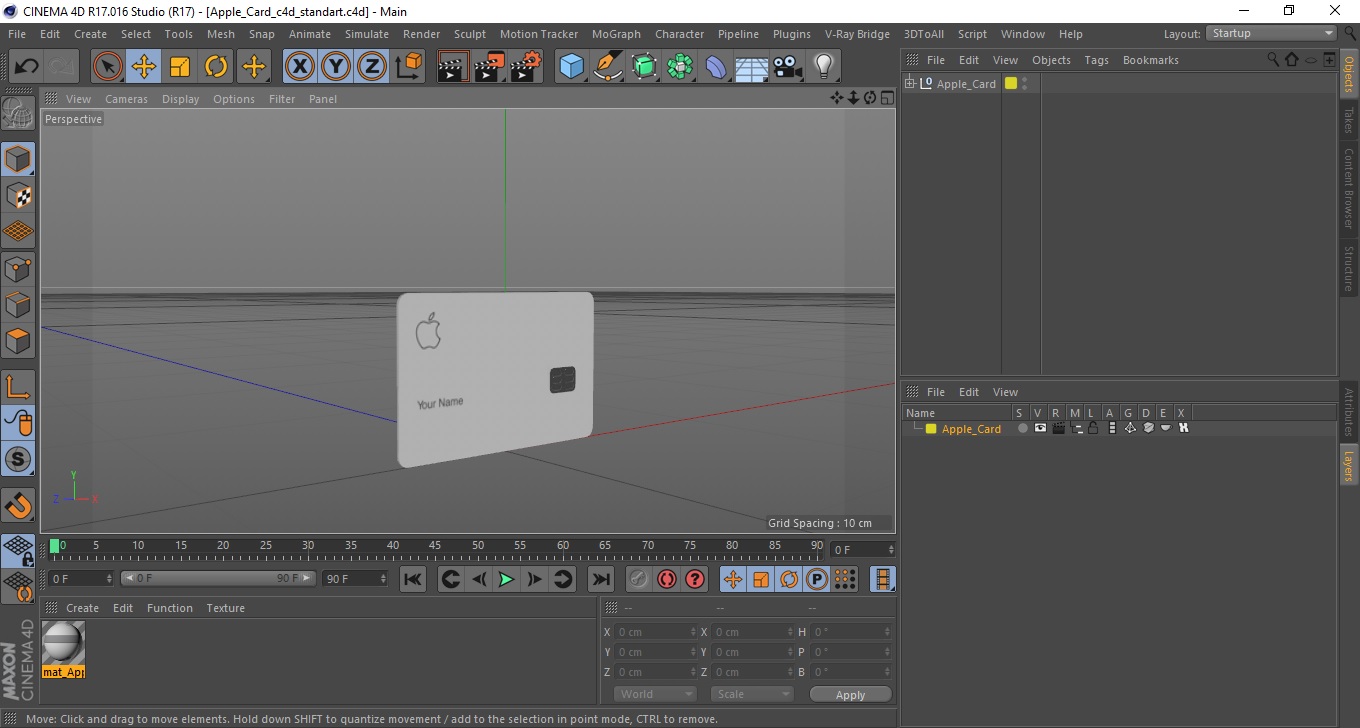Activate the Rotate tool
1360x728 pixels.
[216, 67]
